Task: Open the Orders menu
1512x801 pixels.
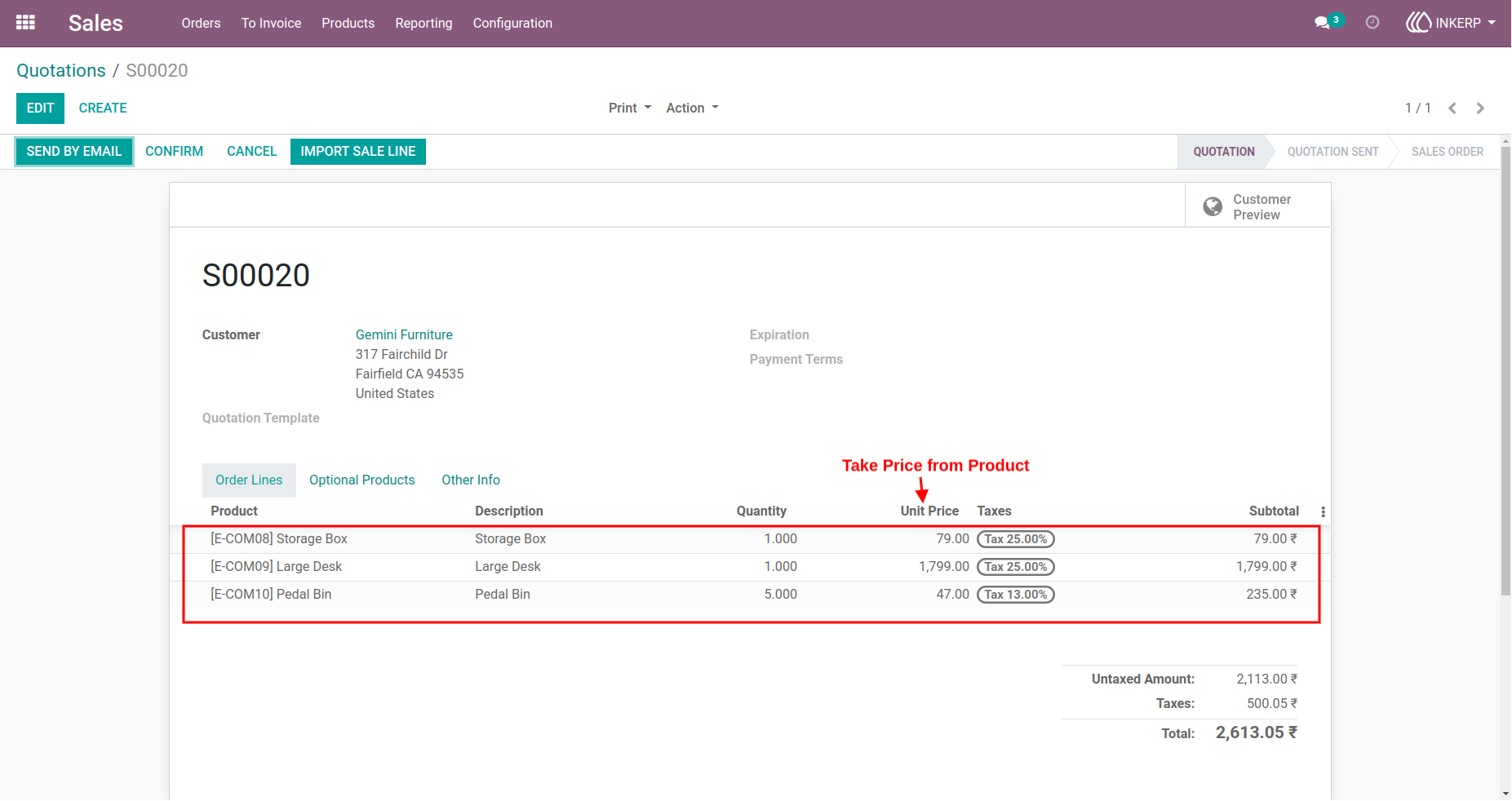Action: [201, 23]
